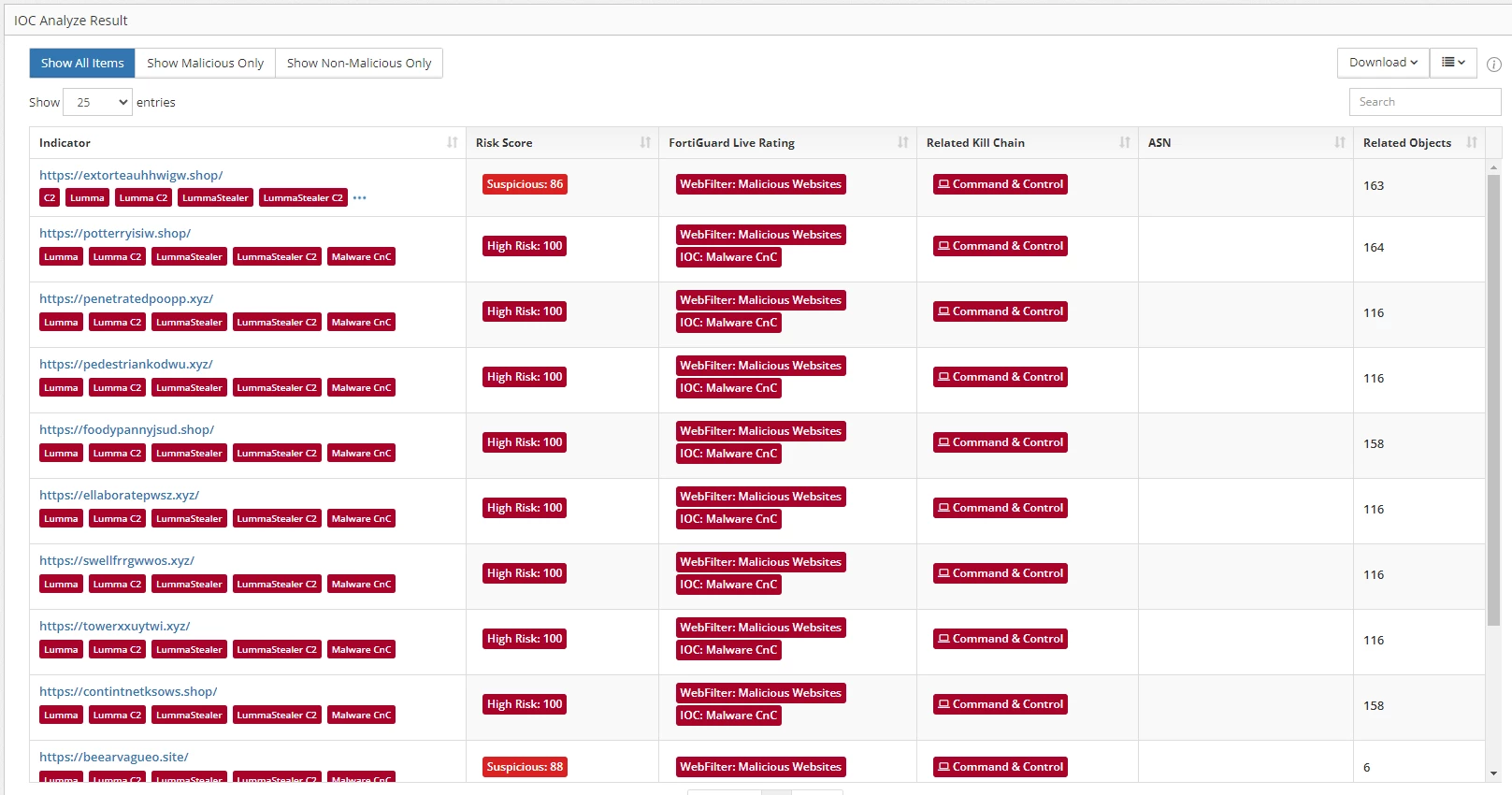Click the Suspicious: 86 risk score badge
The width and height of the screenshot is (1512, 795).
(525, 184)
